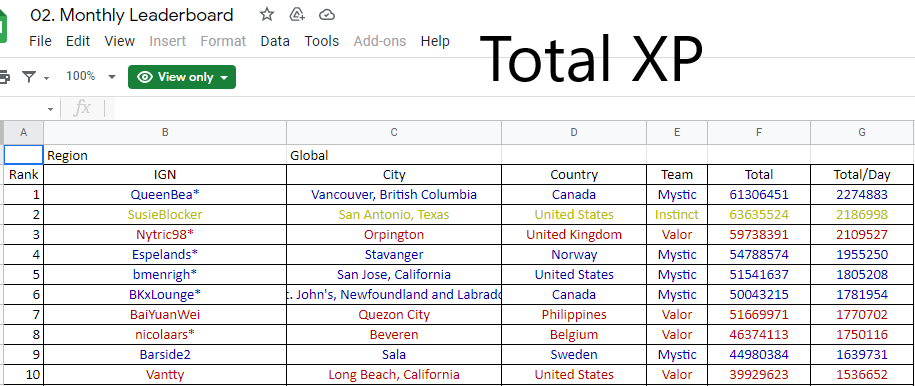The width and height of the screenshot is (915, 386).
Task: Click the print icon in toolbar
Action: (4, 76)
